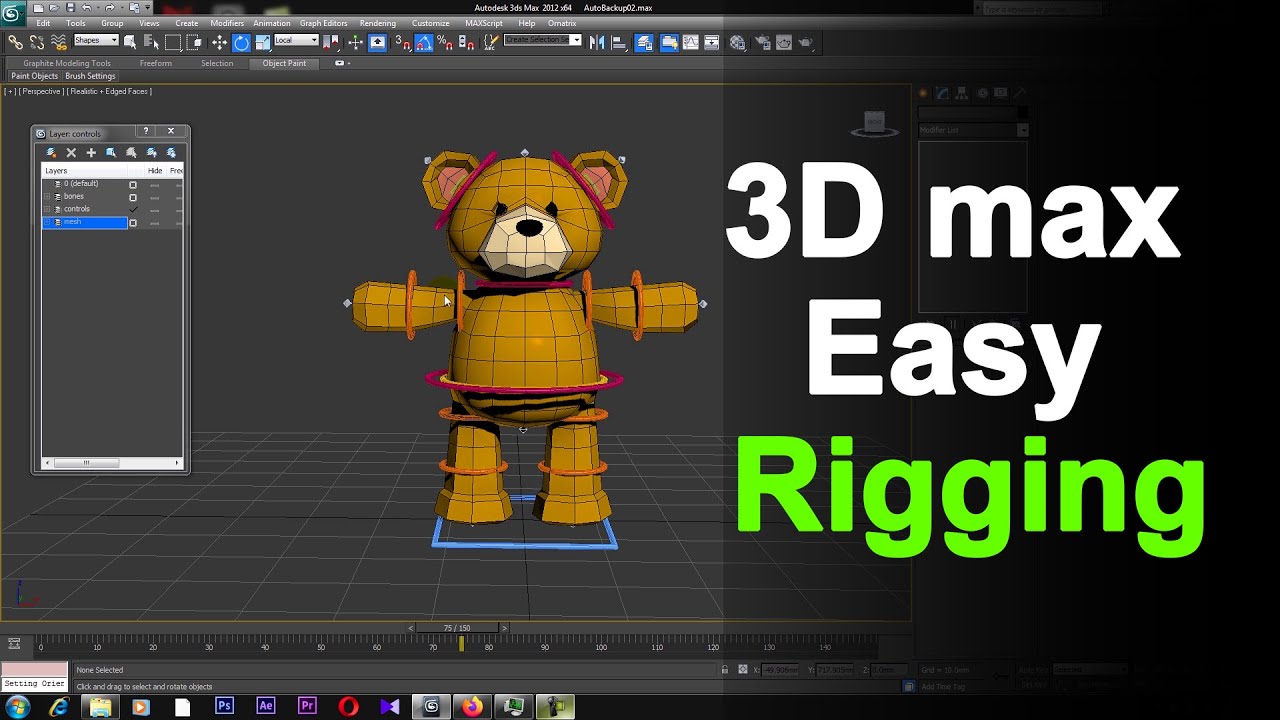Activate the Select Object tool
Viewport: 1280px width, 720px height.
tap(130, 42)
